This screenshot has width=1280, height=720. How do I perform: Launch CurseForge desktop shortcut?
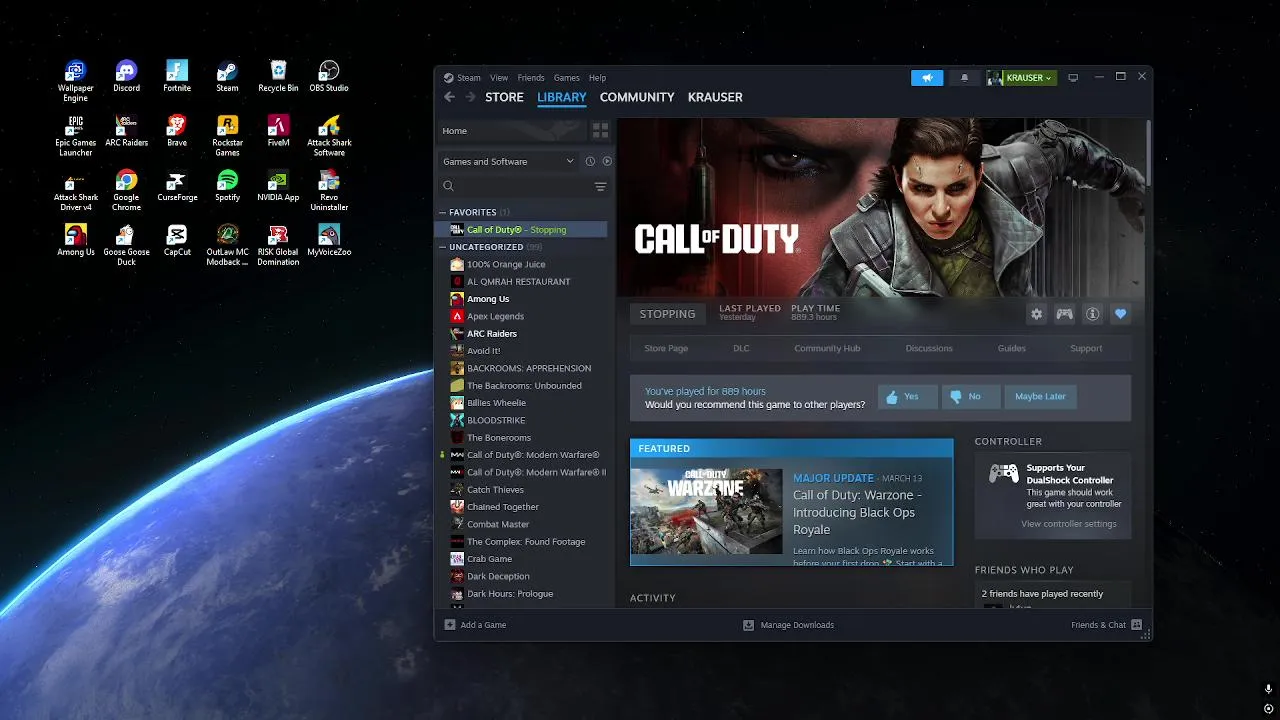(x=177, y=186)
